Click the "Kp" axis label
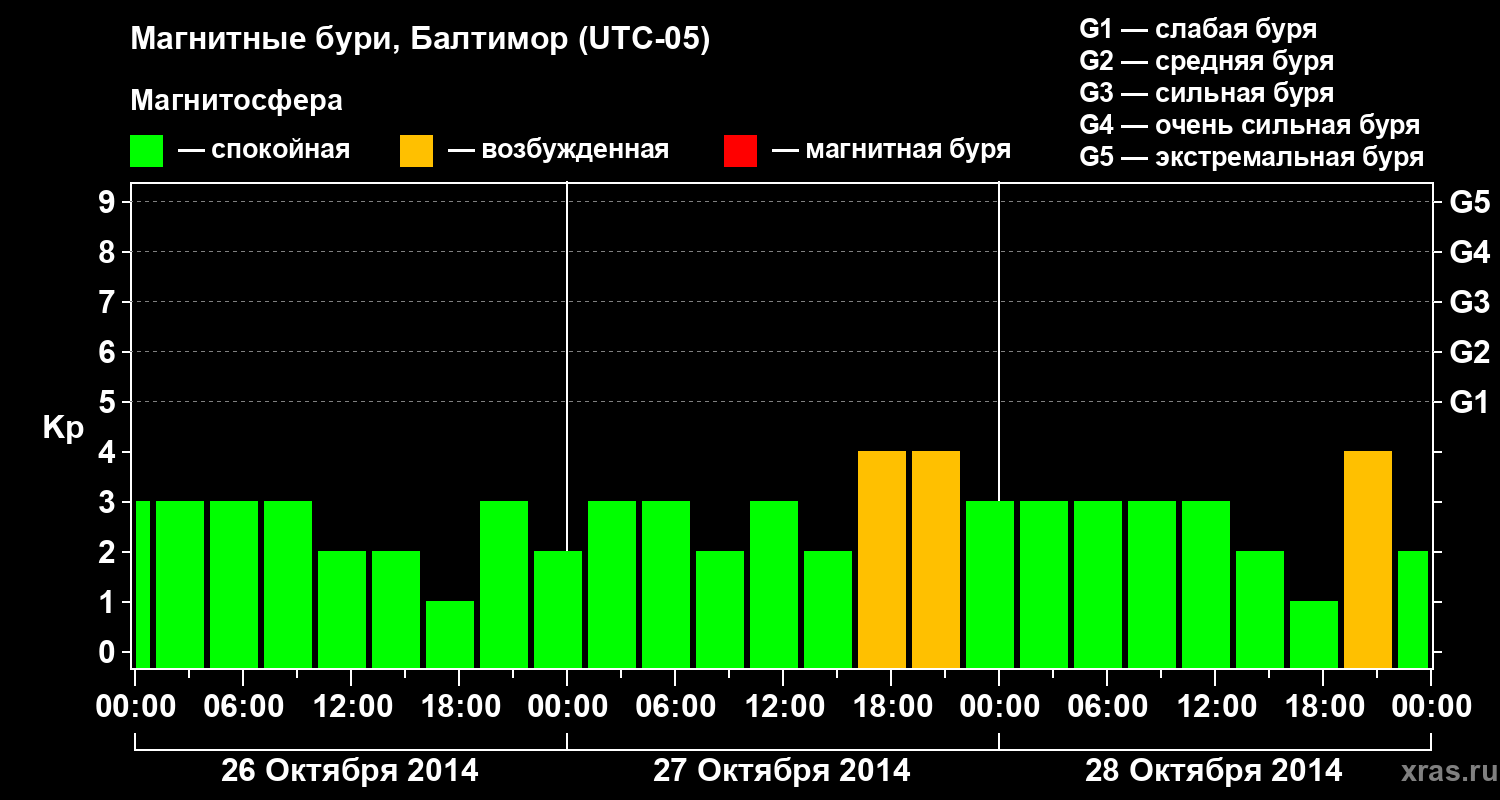1500x800 pixels. pos(63,428)
